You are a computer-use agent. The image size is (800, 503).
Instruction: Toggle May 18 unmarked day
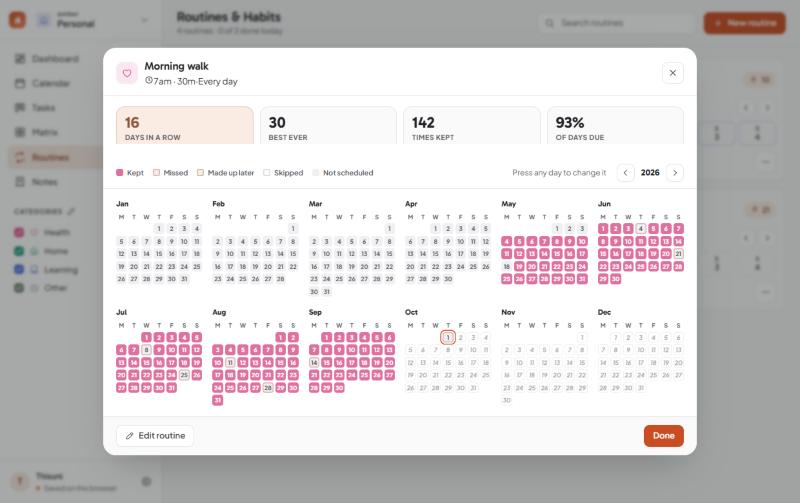pyautogui.click(x=507, y=266)
